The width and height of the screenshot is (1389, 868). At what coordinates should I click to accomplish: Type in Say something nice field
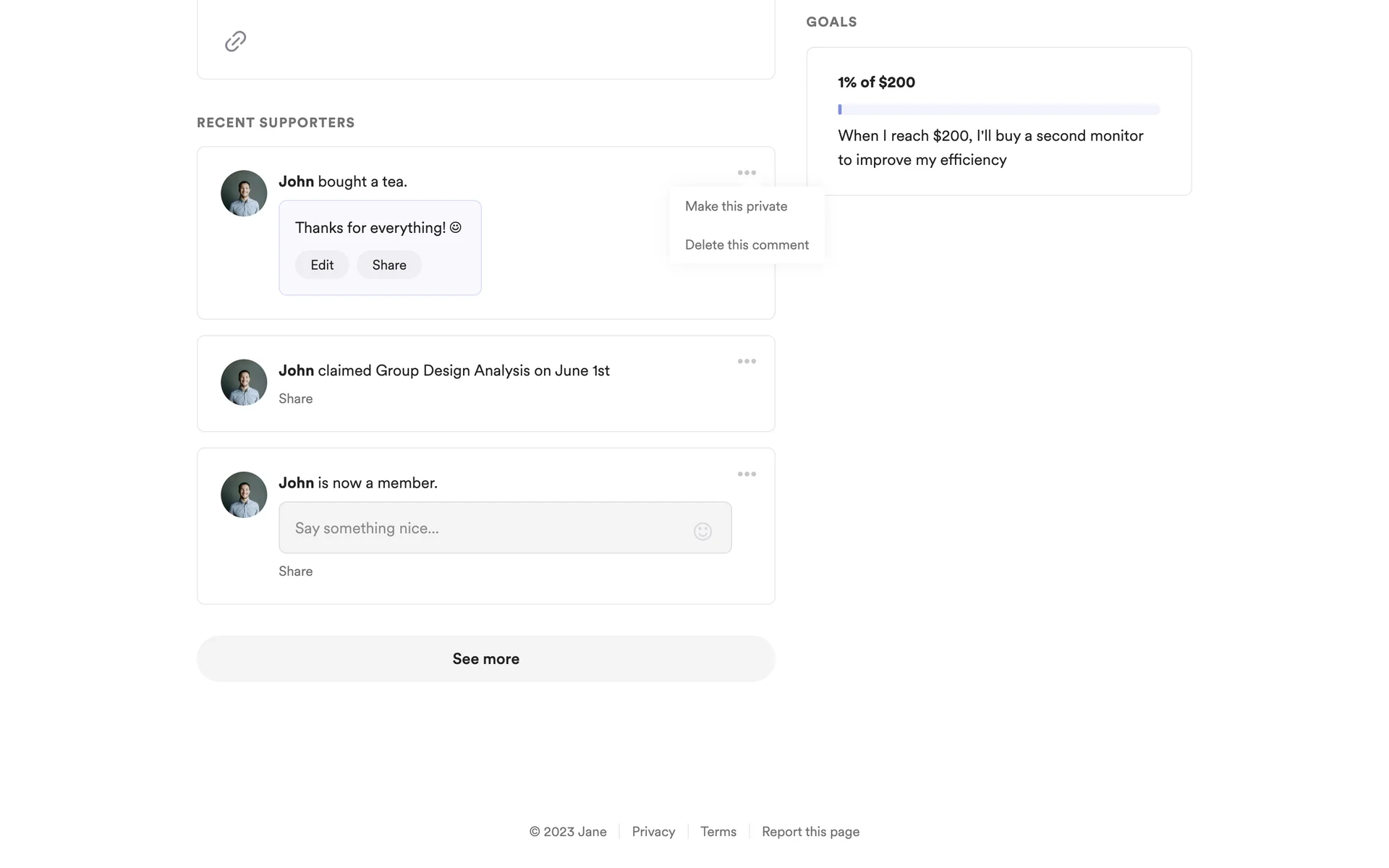[x=485, y=528]
